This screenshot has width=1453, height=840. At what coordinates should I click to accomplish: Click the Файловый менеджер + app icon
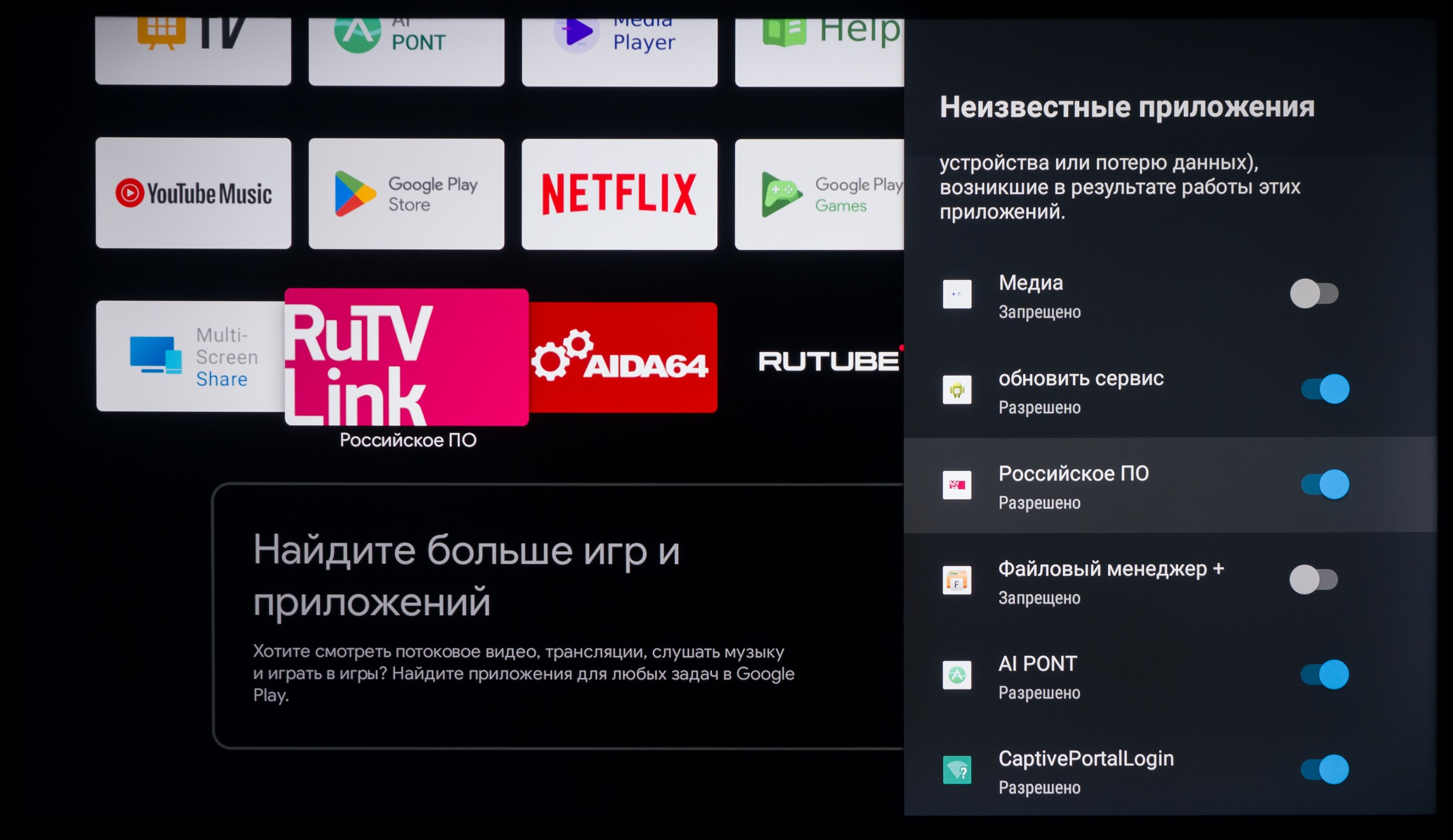click(x=957, y=580)
